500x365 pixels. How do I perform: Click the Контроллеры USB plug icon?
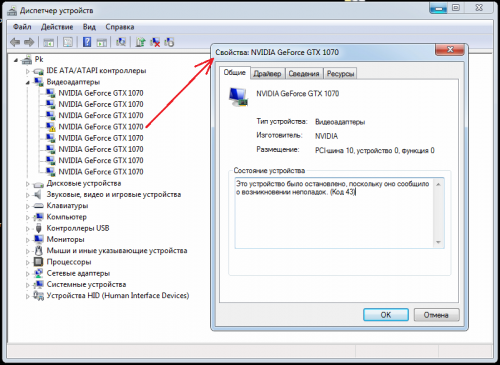coord(39,228)
